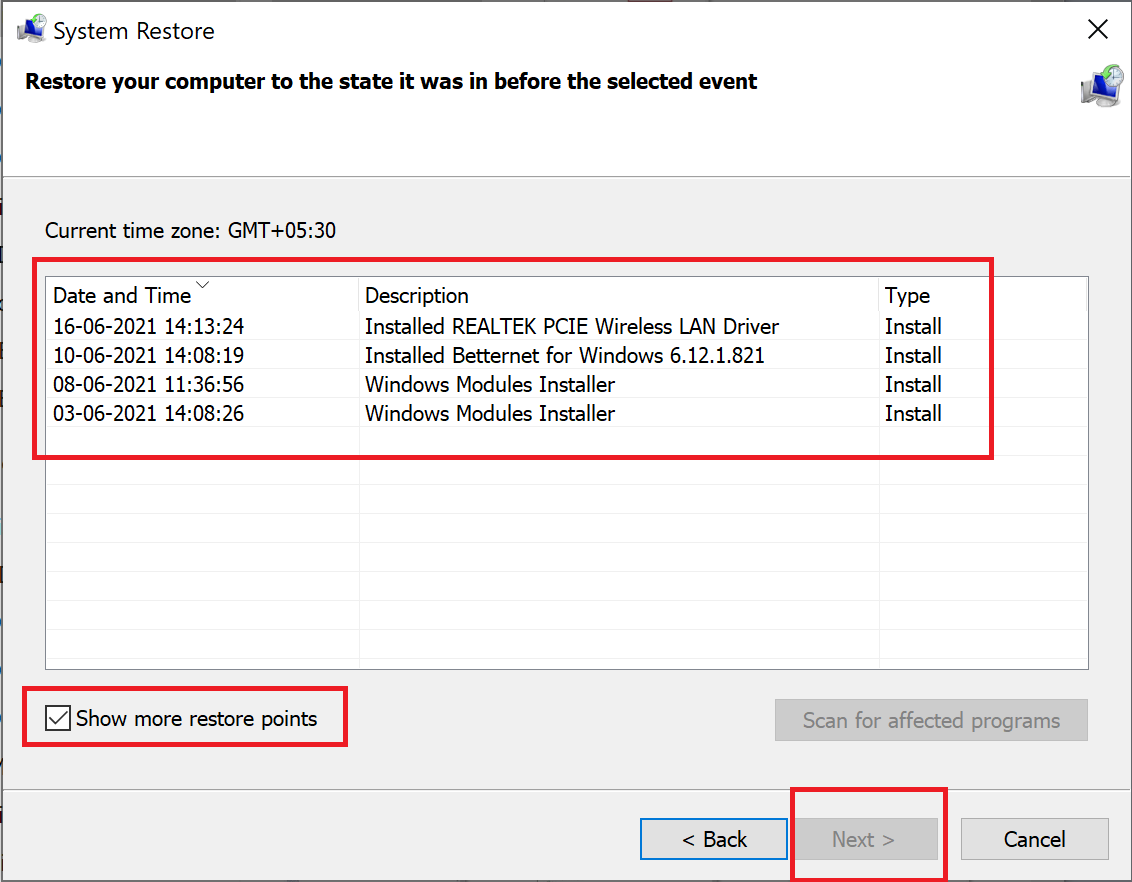Click the Scan for affected programs button
1132x882 pixels.
(x=930, y=720)
